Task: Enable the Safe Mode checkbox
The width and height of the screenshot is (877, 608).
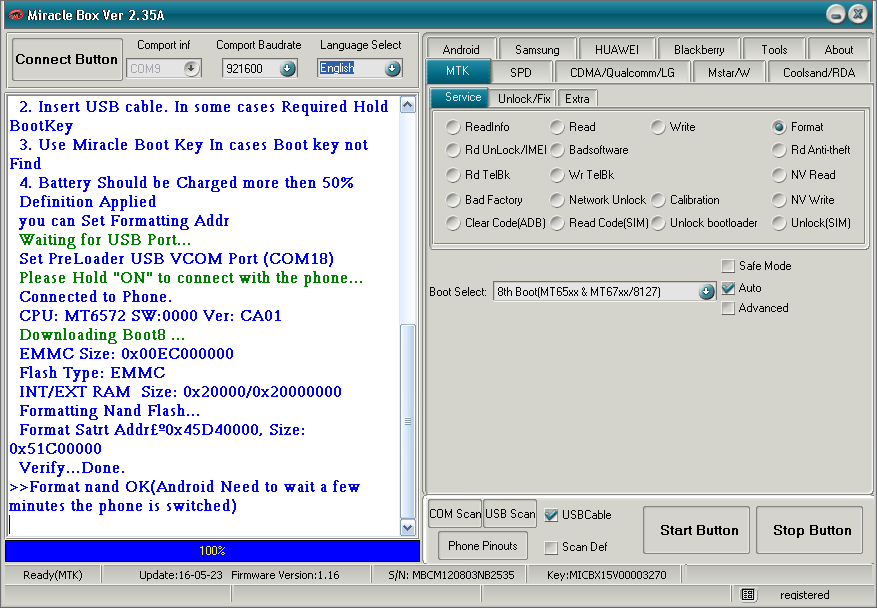Action: pos(728,266)
